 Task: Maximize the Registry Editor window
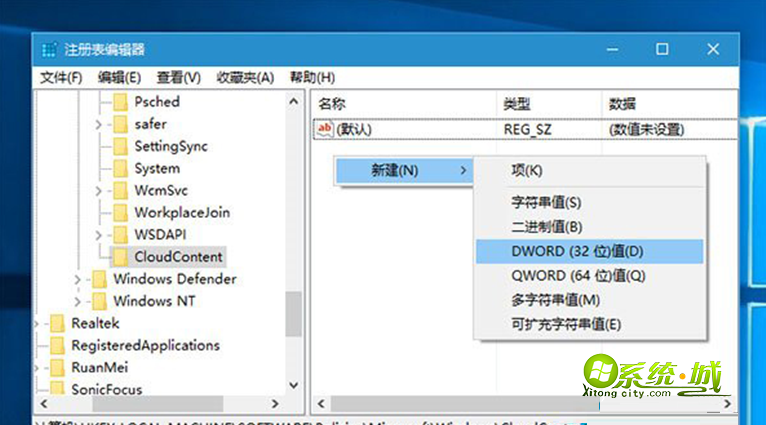[662, 49]
